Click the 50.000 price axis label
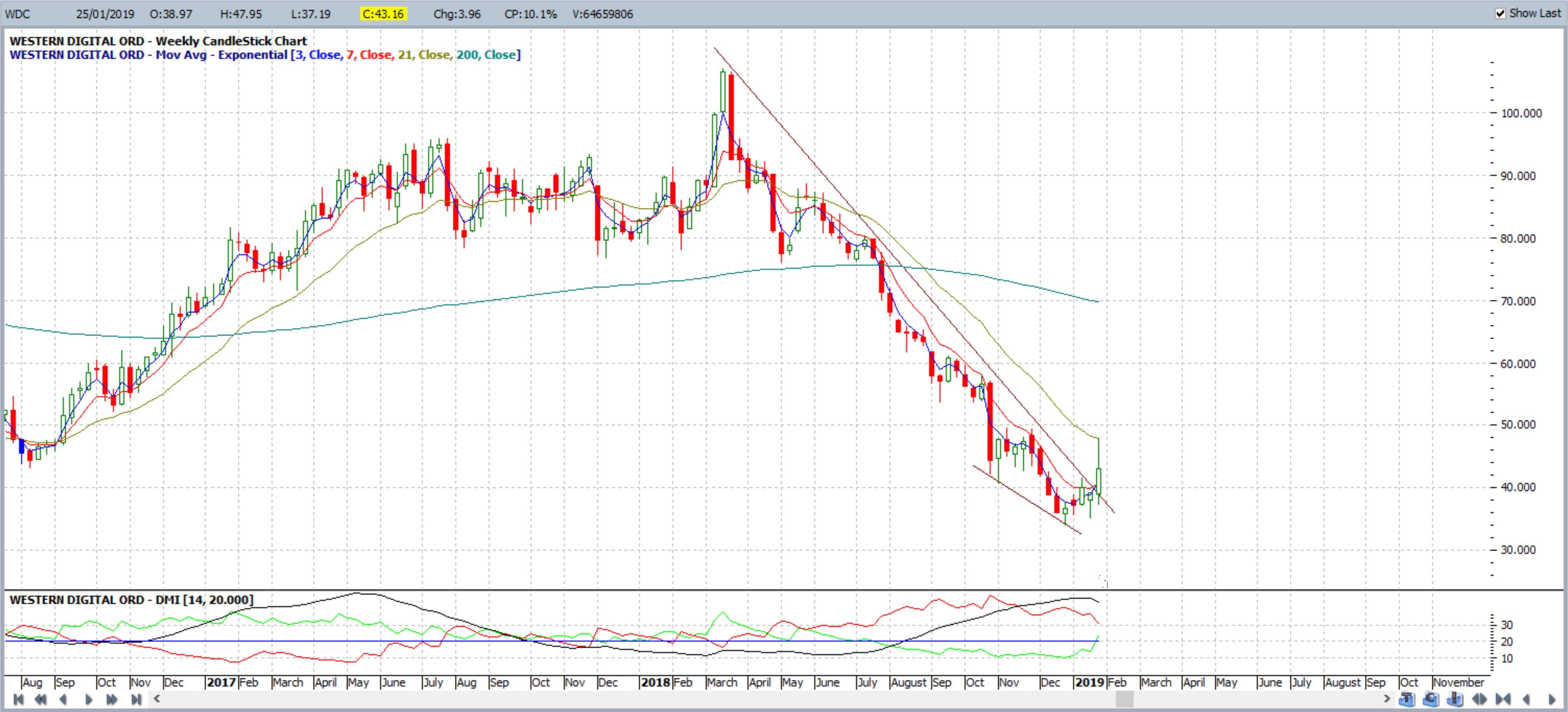Viewport: 1568px width, 712px height. [1518, 425]
